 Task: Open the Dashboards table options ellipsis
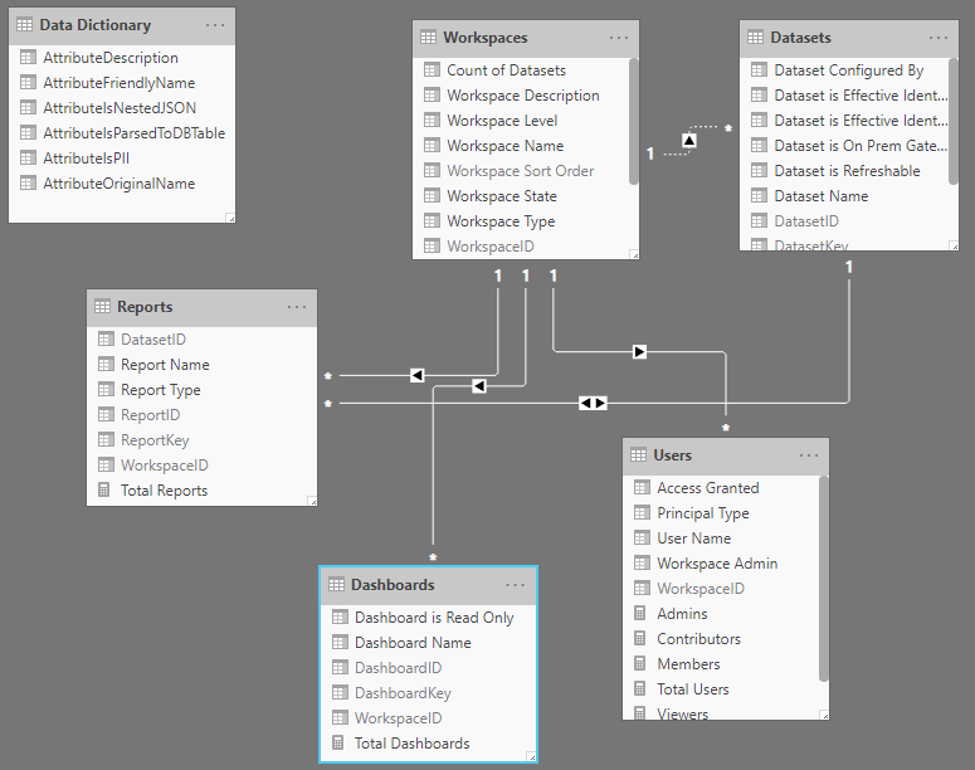click(x=515, y=585)
